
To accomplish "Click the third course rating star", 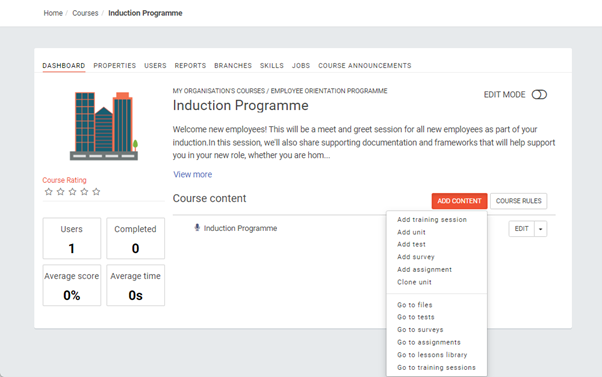I will tap(72, 192).
